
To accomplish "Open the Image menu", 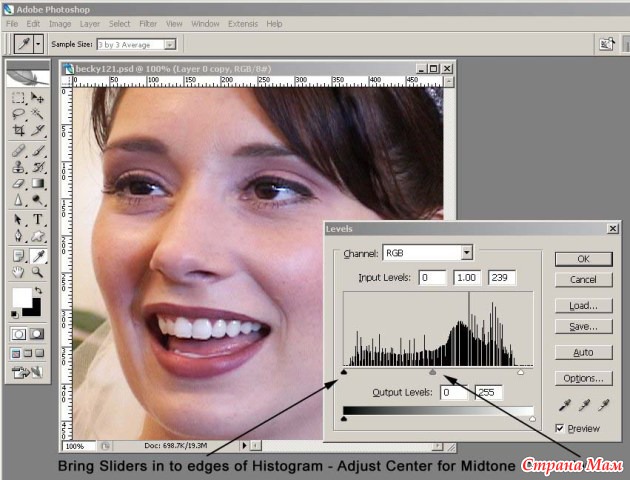I will tap(59, 23).
